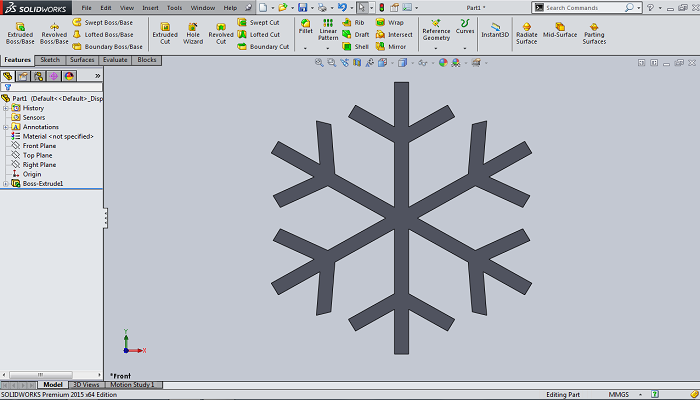
Task: Switch to the Surfaces tab
Action: pos(82,60)
